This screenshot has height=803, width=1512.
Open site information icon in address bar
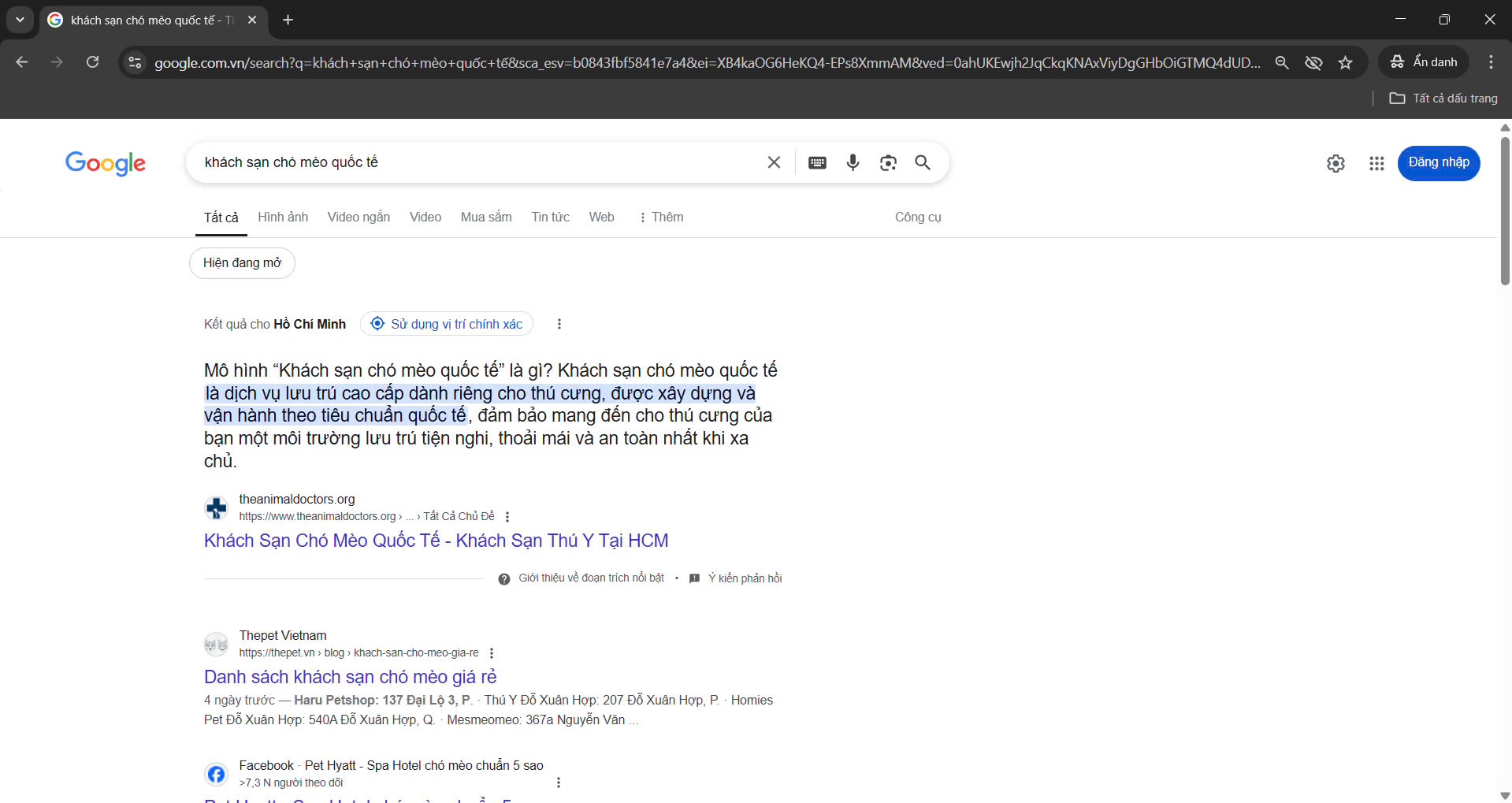click(135, 62)
